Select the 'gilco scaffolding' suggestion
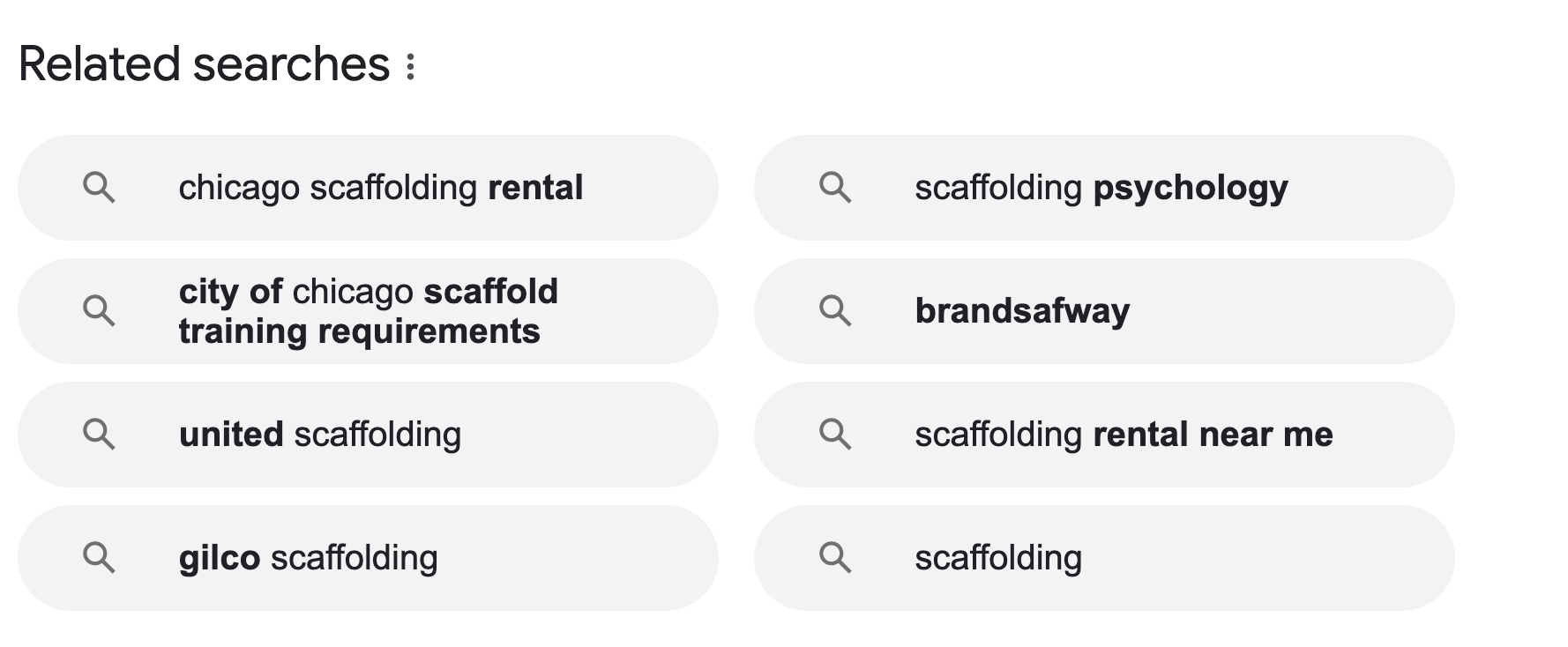 (308, 558)
